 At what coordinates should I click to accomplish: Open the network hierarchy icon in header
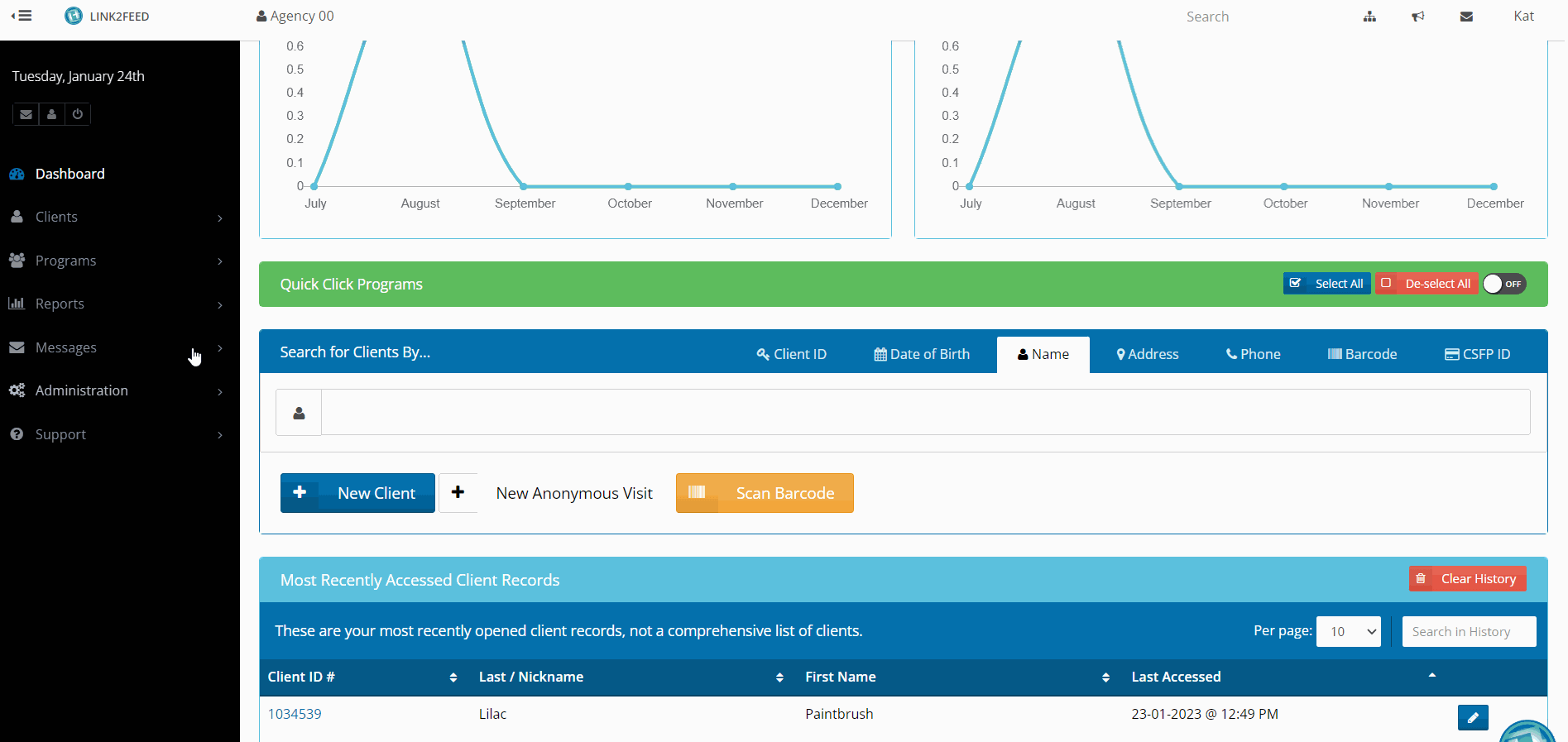1369,17
